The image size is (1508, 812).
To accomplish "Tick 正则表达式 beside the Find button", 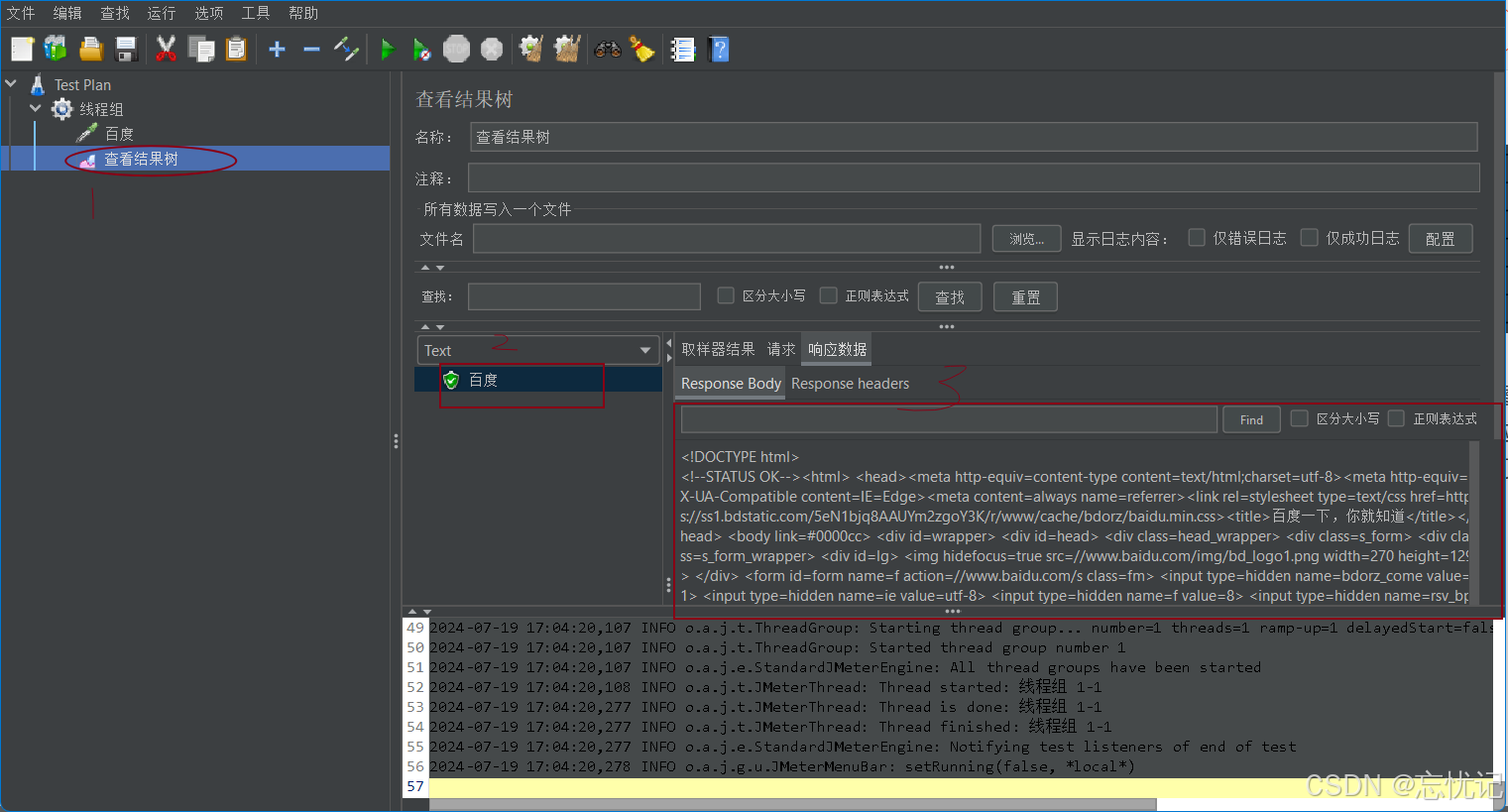I will click(1397, 418).
